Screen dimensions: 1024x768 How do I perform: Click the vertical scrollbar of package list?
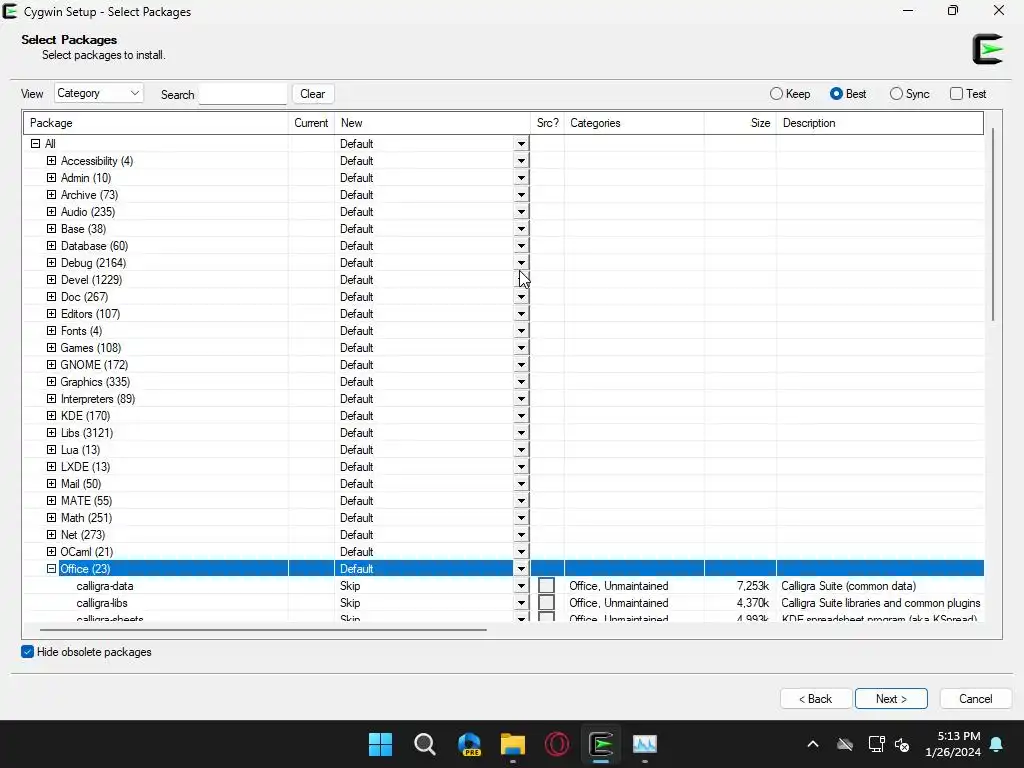[x=993, y=224]
